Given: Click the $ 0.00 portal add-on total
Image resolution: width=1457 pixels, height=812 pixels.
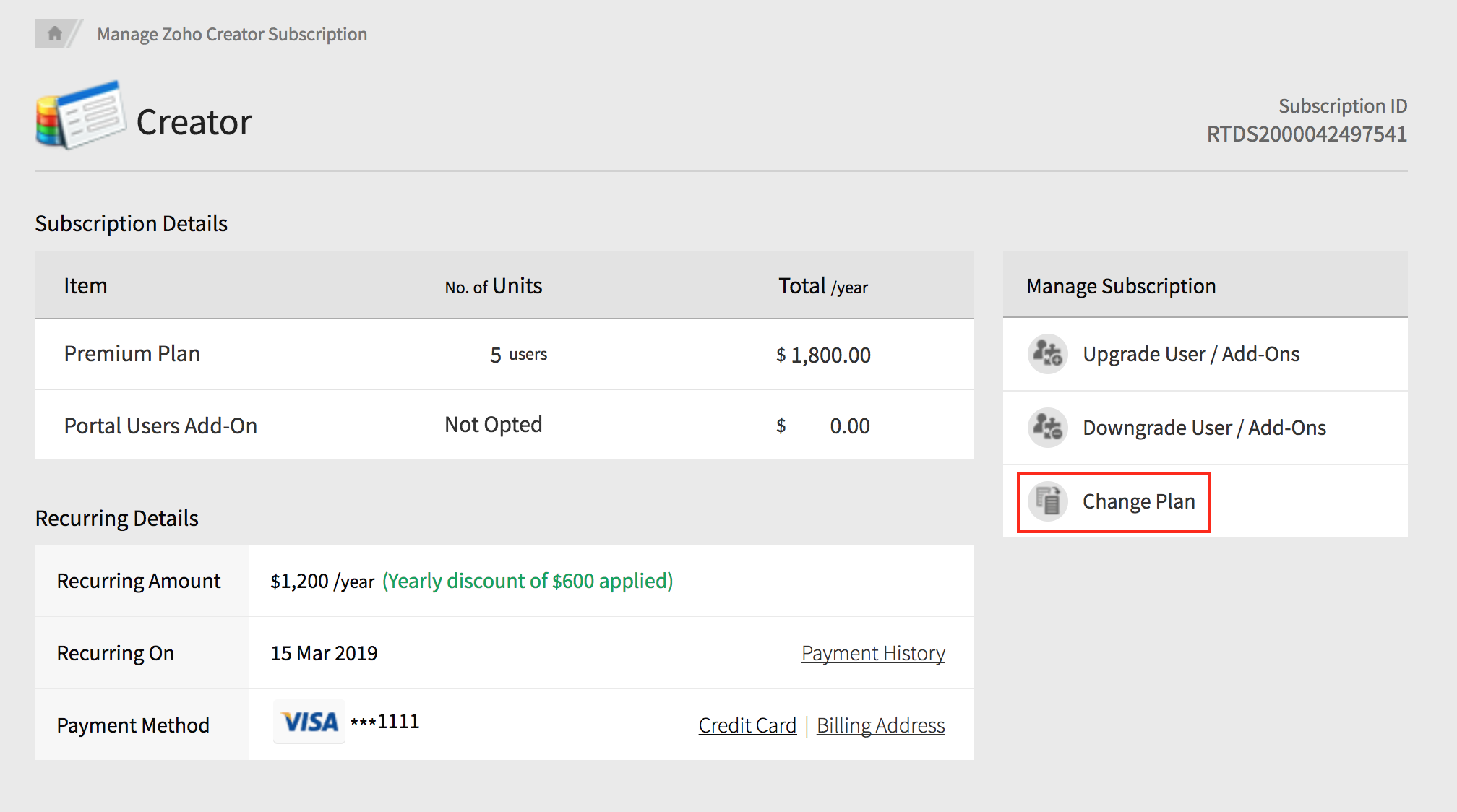Looking at the screenshot, I should point(823,426).
